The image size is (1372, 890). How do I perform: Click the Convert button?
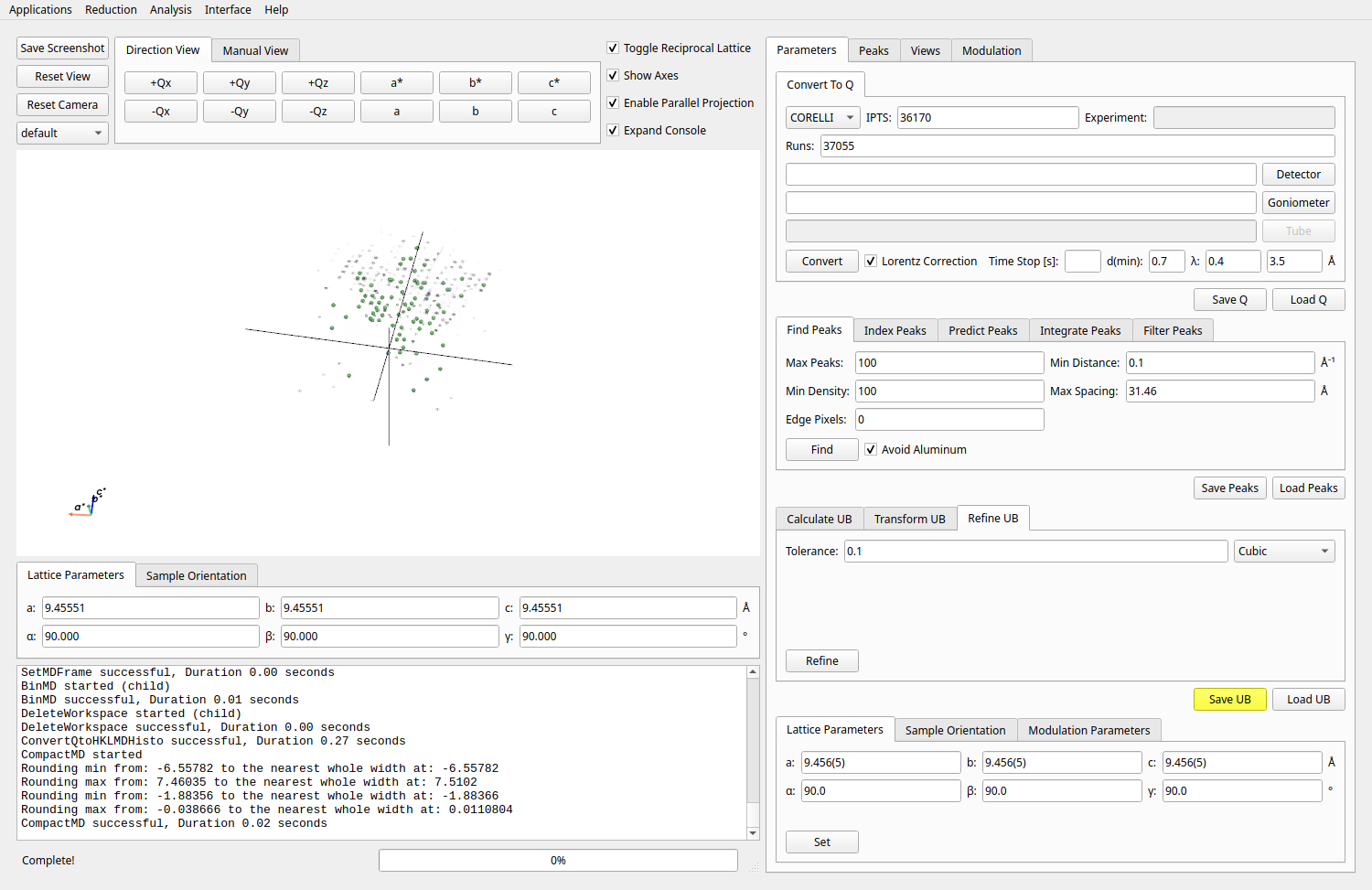click(x=822, y=261)
